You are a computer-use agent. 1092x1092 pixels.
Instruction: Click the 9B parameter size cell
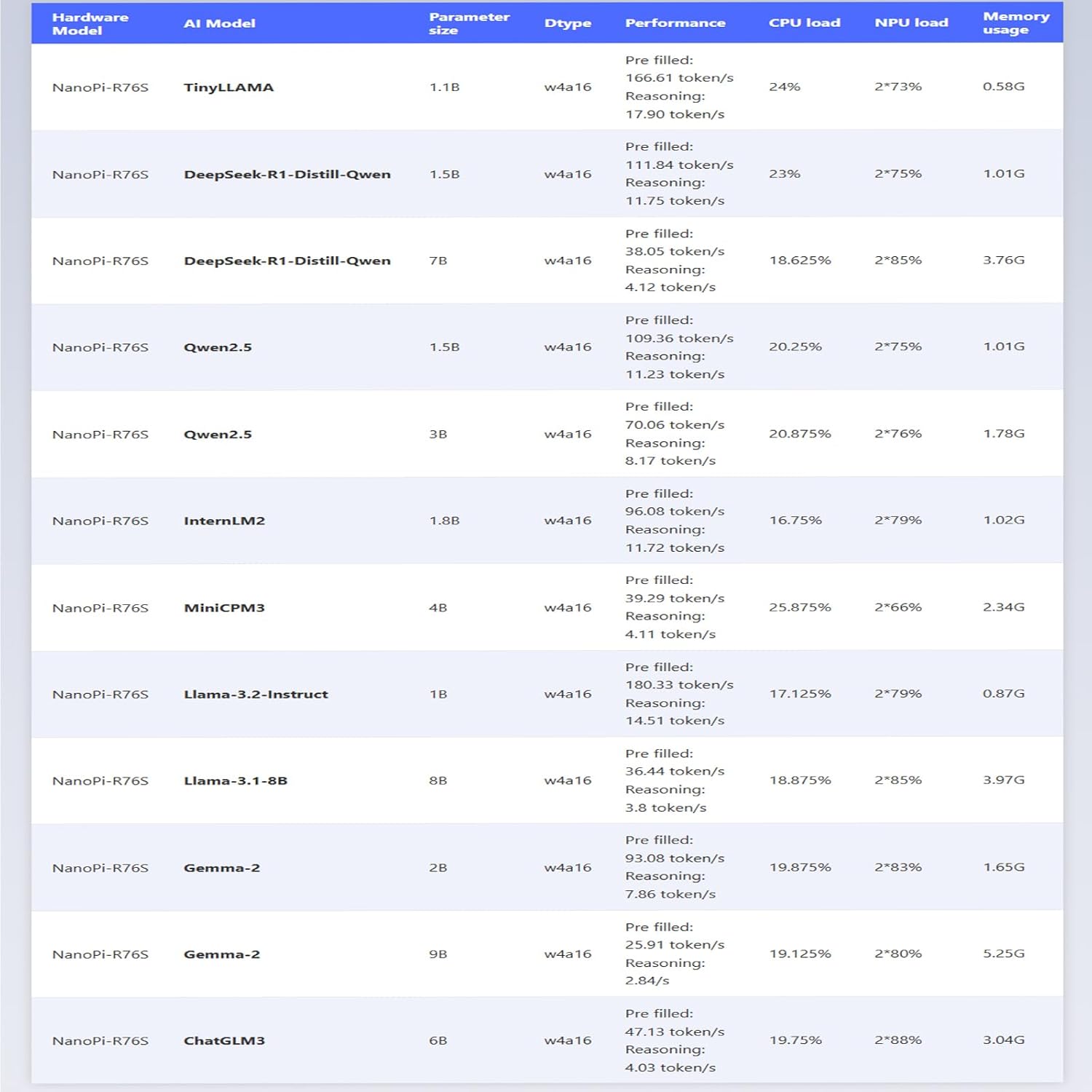438,954
